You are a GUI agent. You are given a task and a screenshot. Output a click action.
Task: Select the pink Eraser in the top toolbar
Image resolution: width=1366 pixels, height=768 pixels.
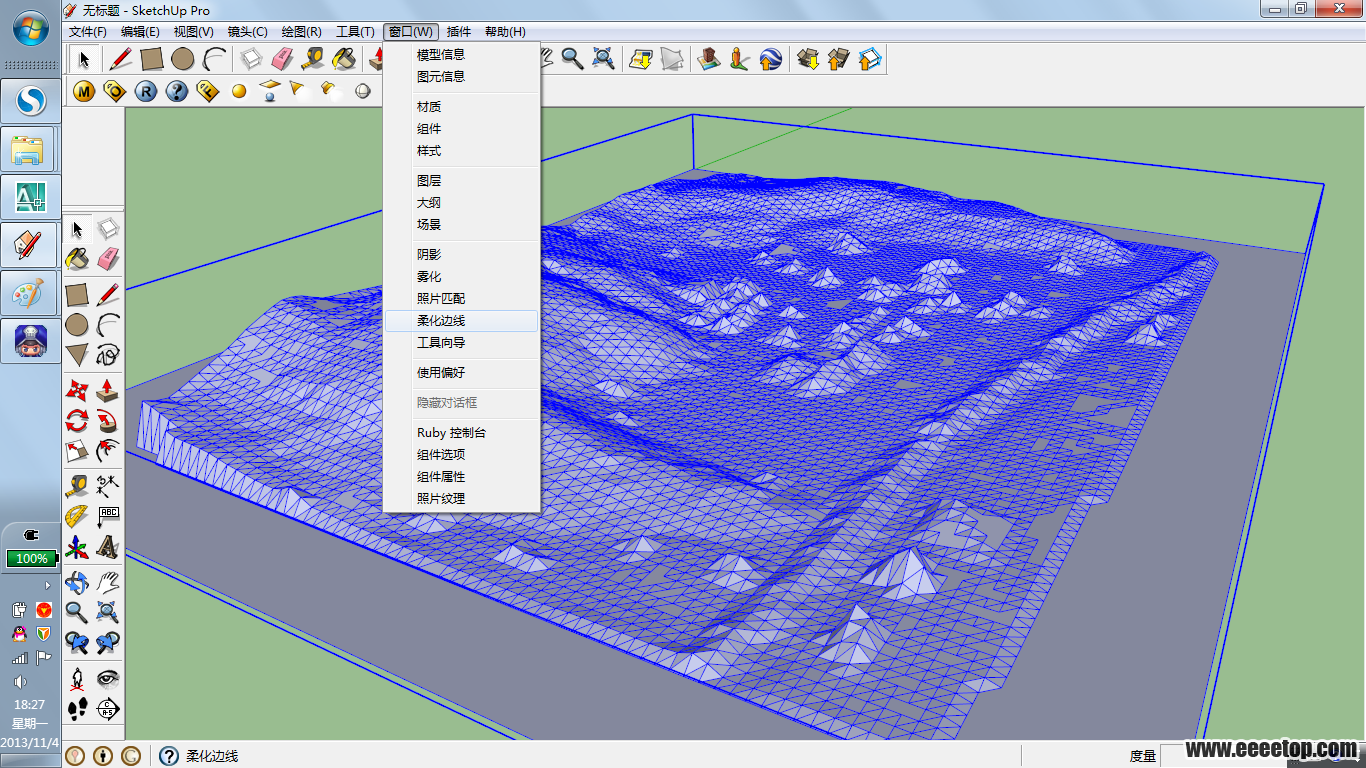[x=282, y=59]
